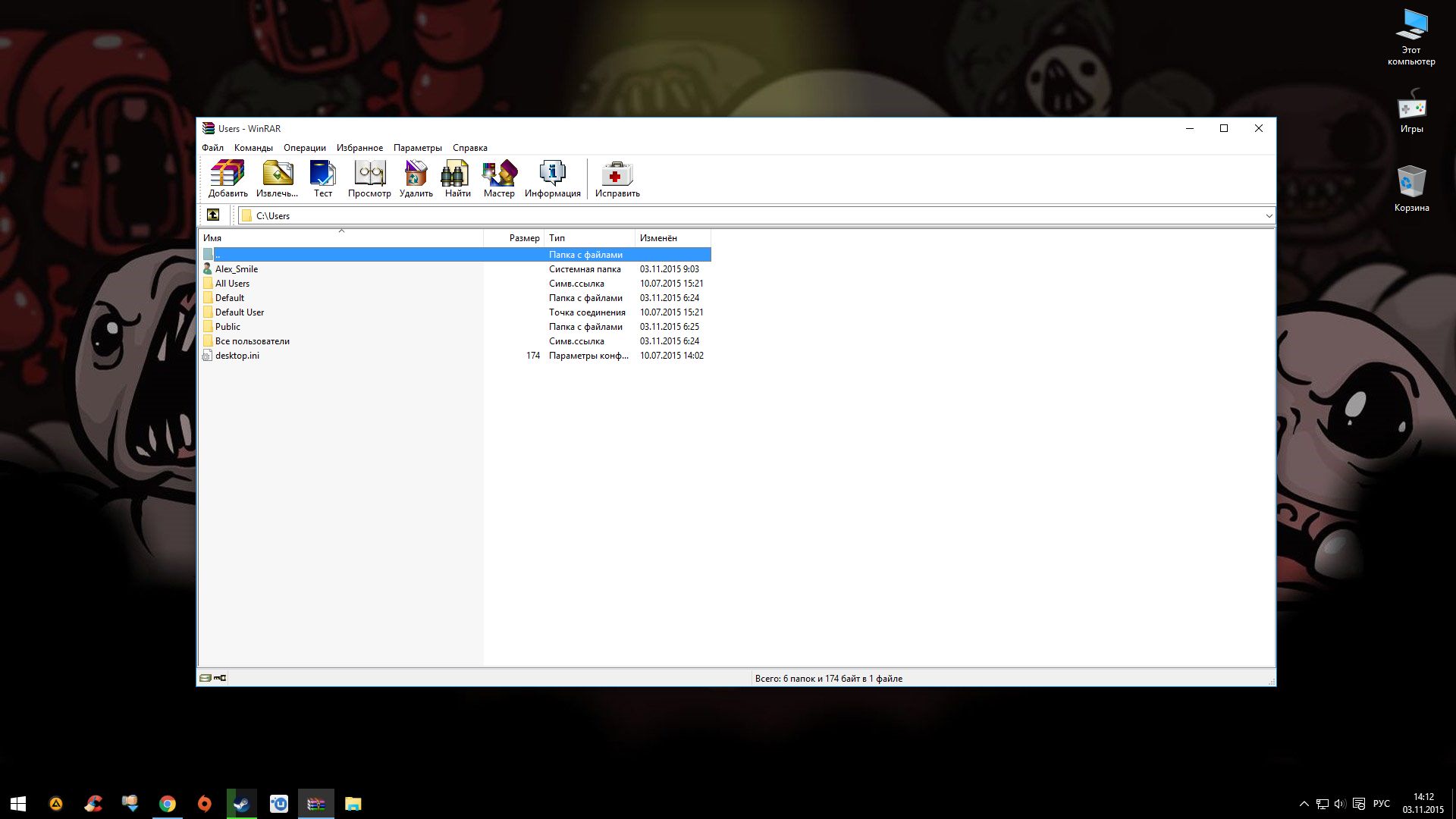Sort the list by the Изменён column
The image size is (1456, 819).
click(673, 238)
